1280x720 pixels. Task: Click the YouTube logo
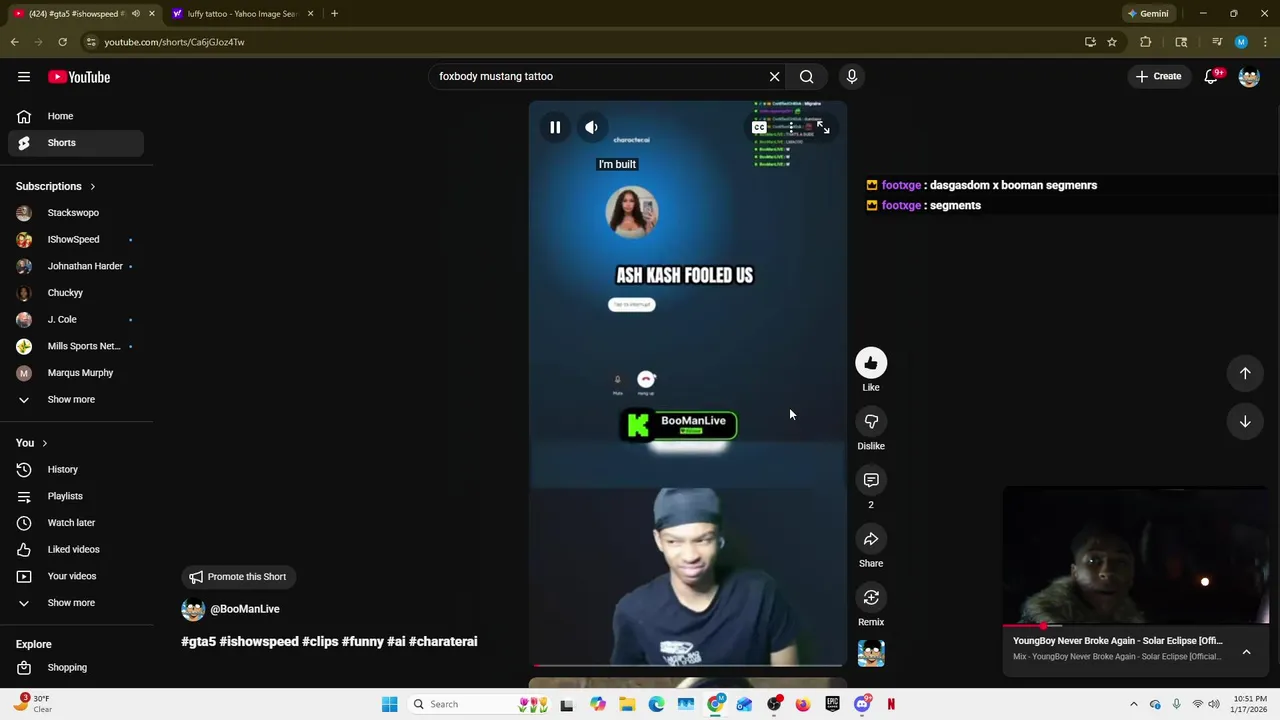[x=79, y=77]
